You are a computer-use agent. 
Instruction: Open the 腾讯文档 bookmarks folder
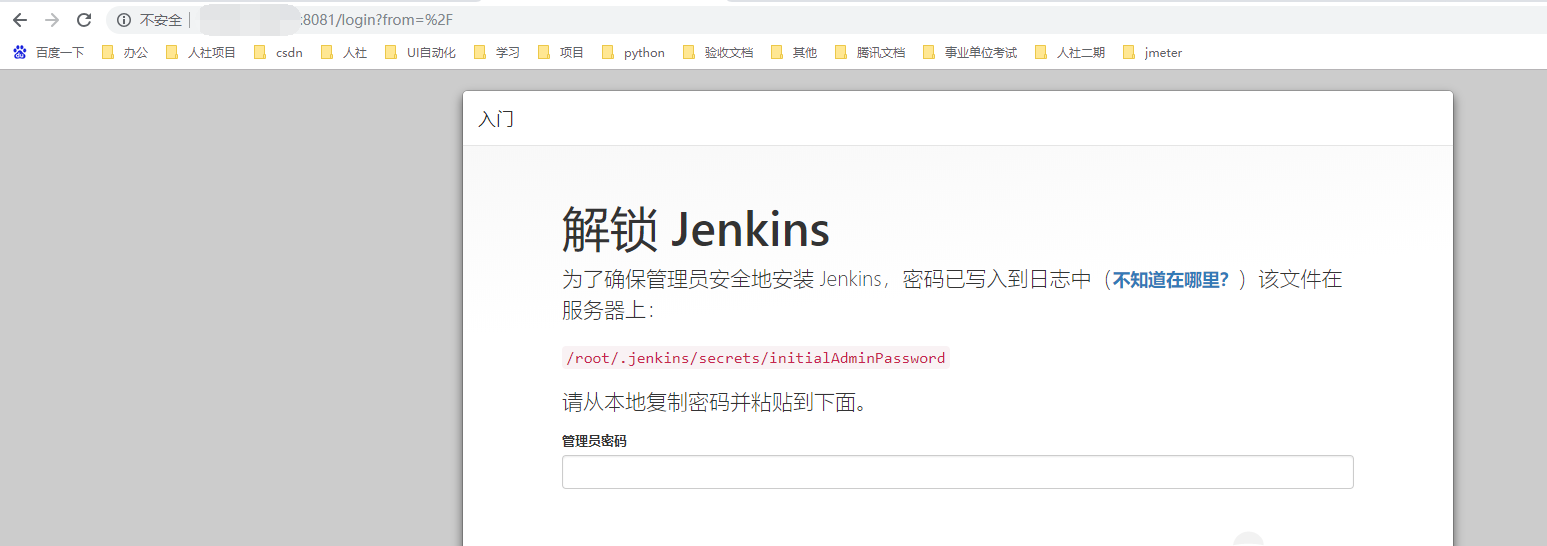[870, 53]
